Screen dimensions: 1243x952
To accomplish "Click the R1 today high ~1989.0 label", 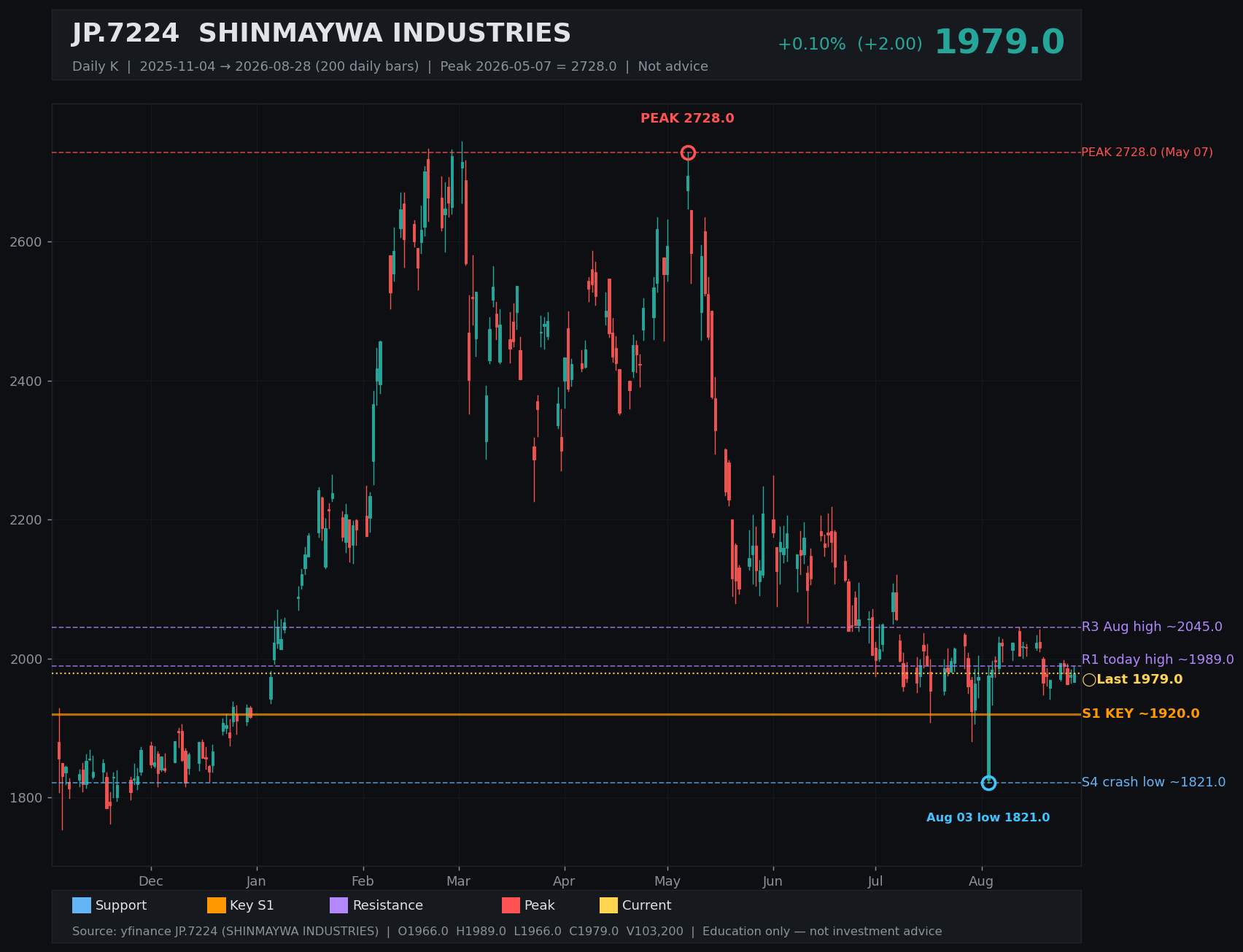I will (x=1158, y=659).
